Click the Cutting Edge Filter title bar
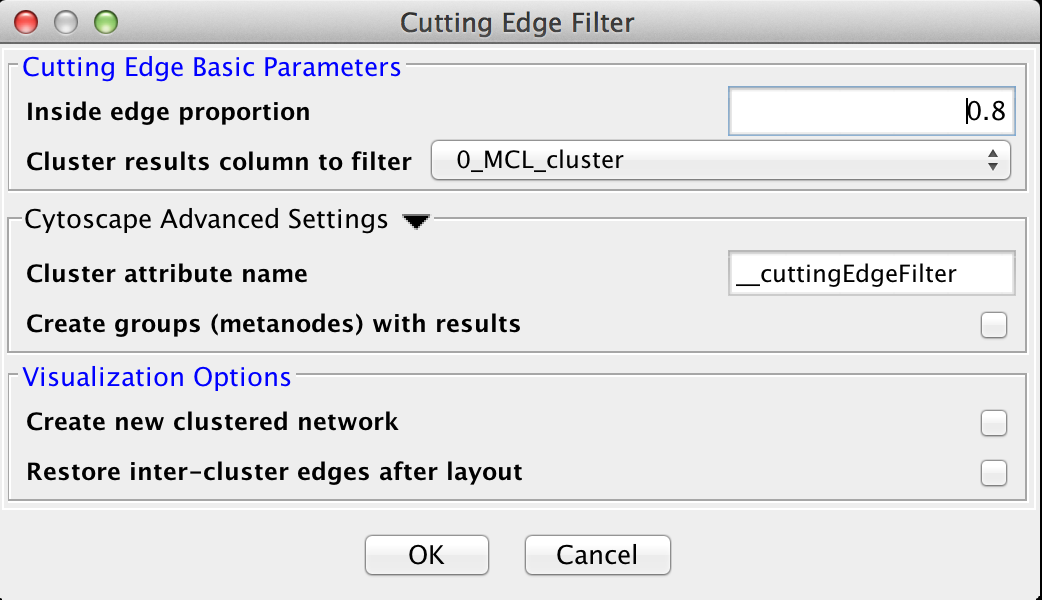The width and height of the screenshot is (1042, 600). pos(516,21)
